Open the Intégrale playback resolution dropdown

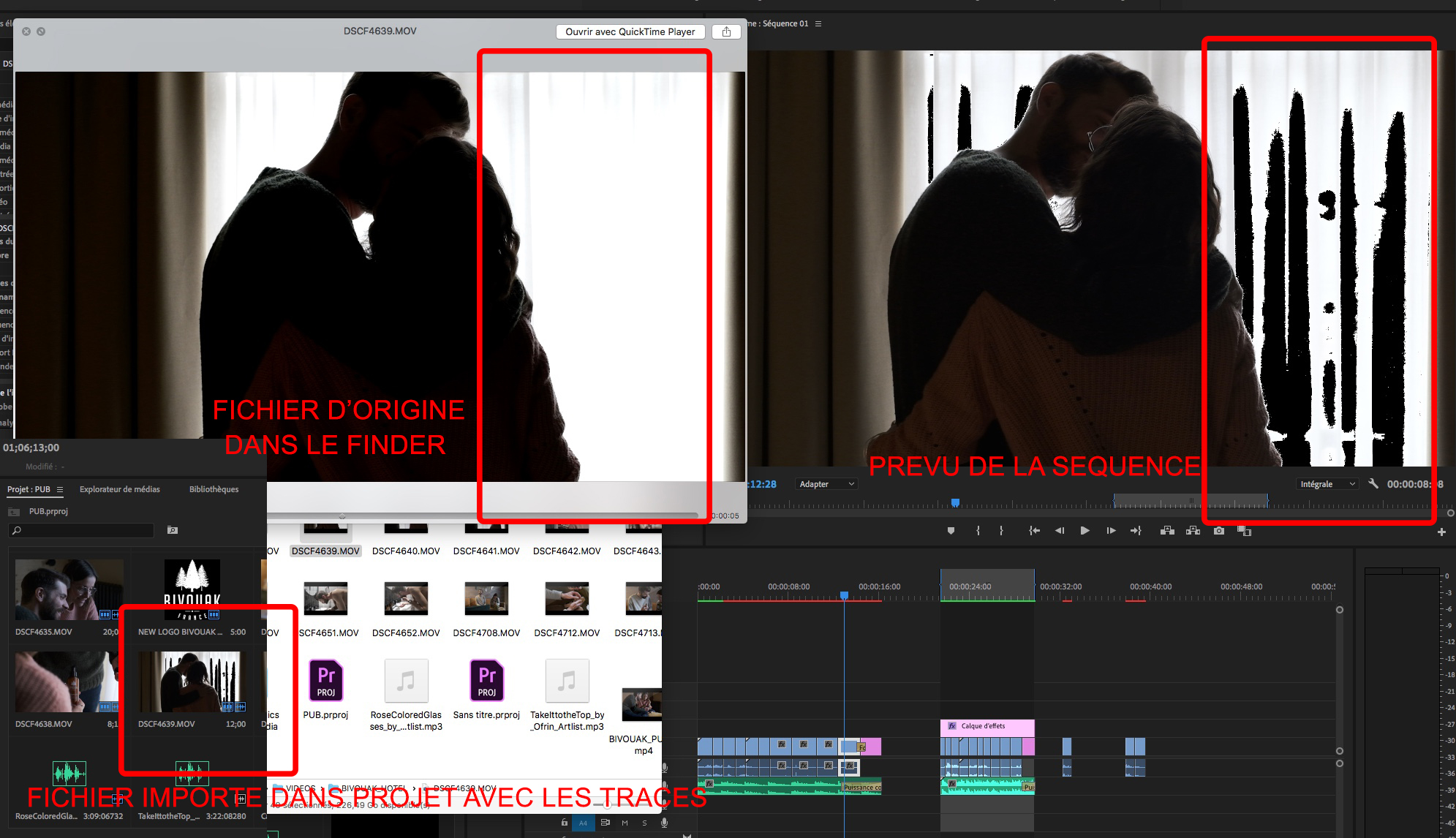click(x=1327, y=484)
